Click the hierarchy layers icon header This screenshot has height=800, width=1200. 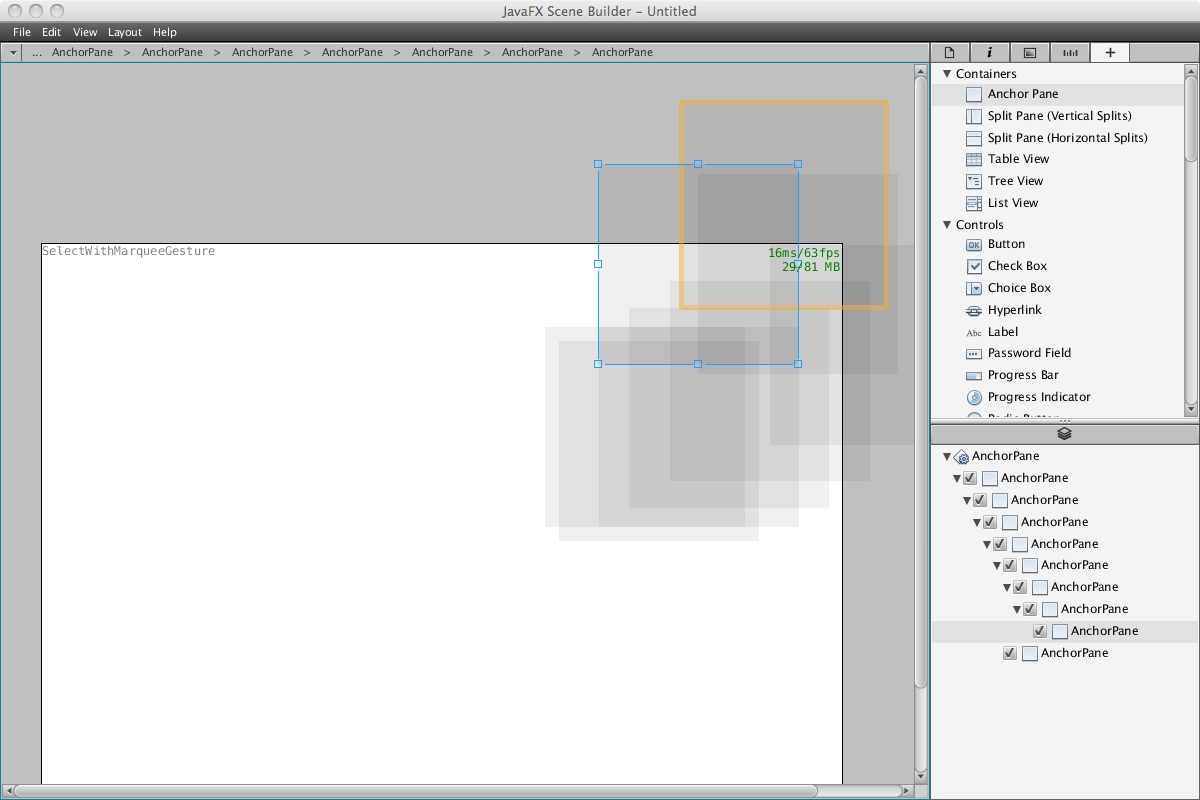1064,434
